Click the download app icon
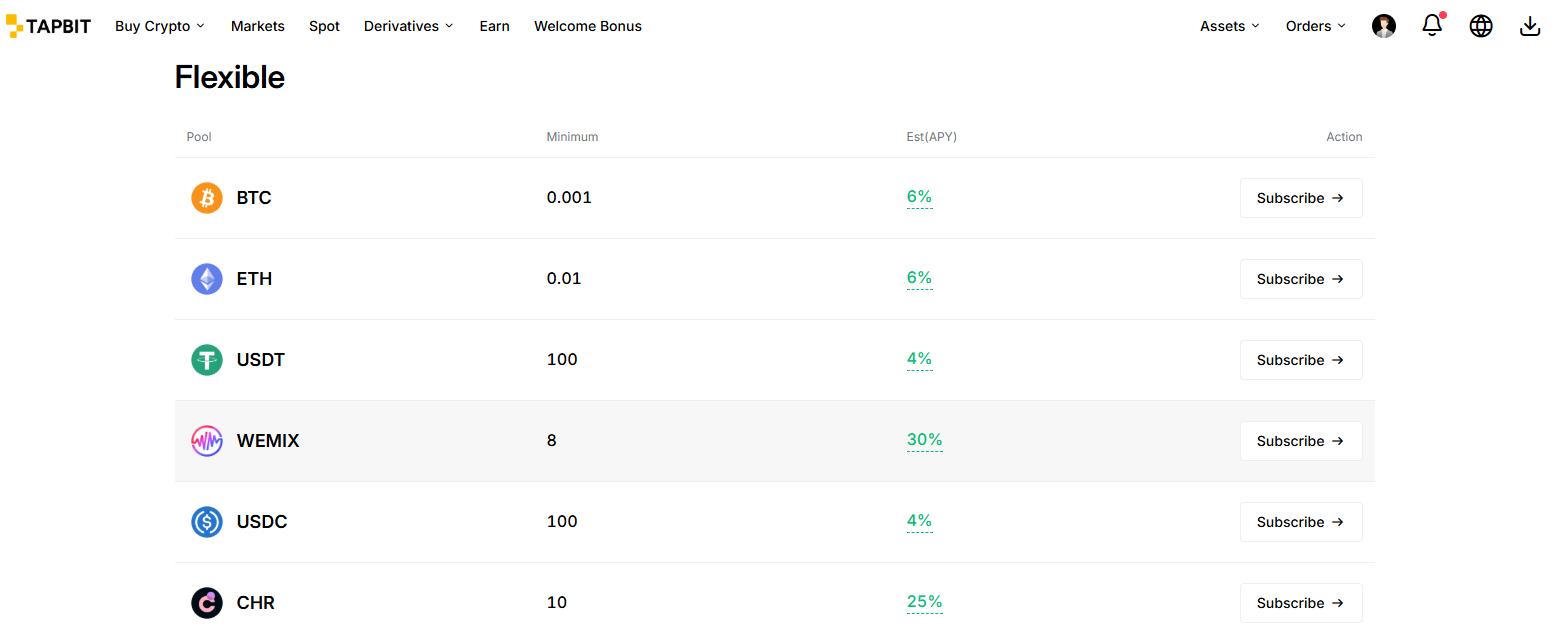This screenshot has width=1564, height=640. 1530,26
